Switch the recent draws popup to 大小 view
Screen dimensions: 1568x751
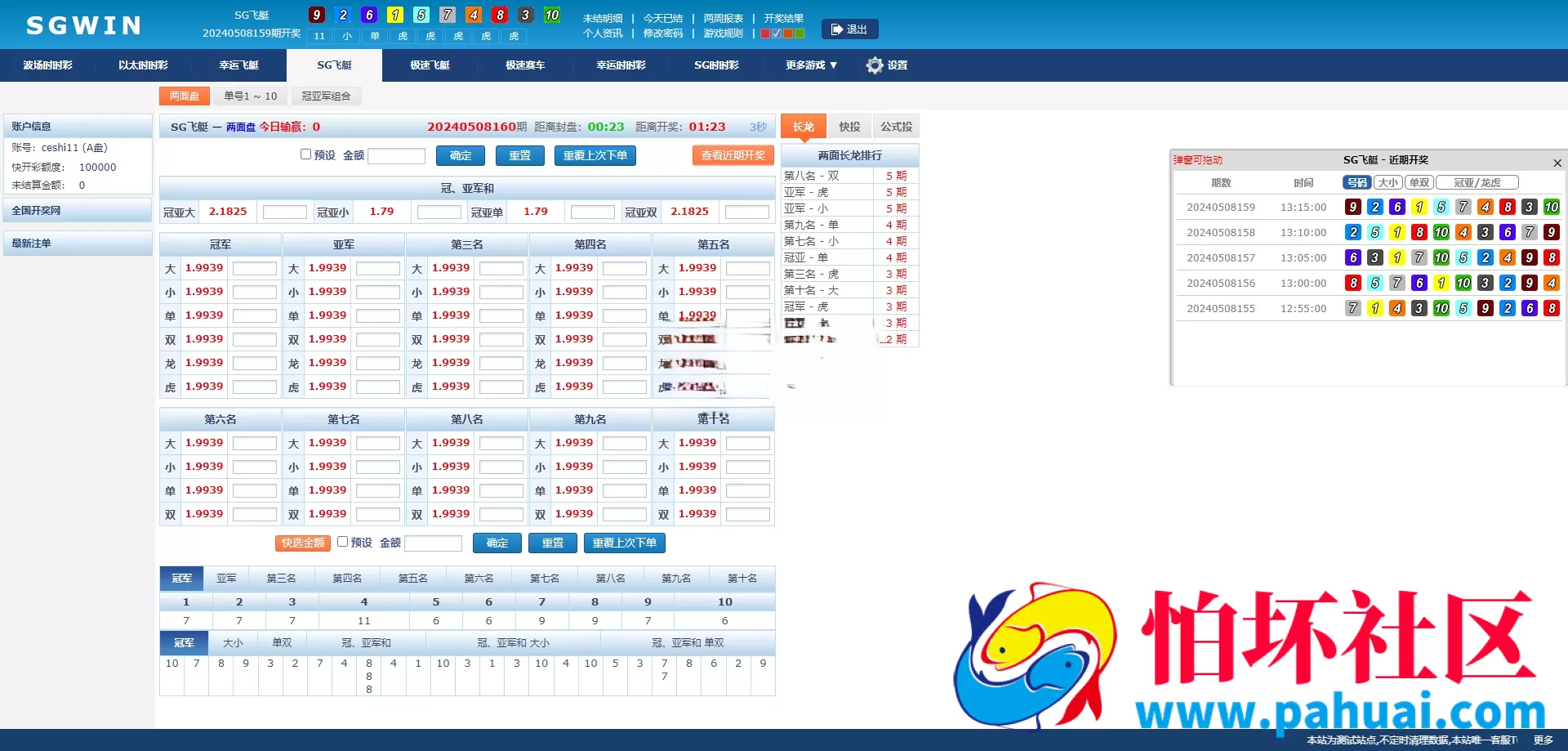point(1388,183)
